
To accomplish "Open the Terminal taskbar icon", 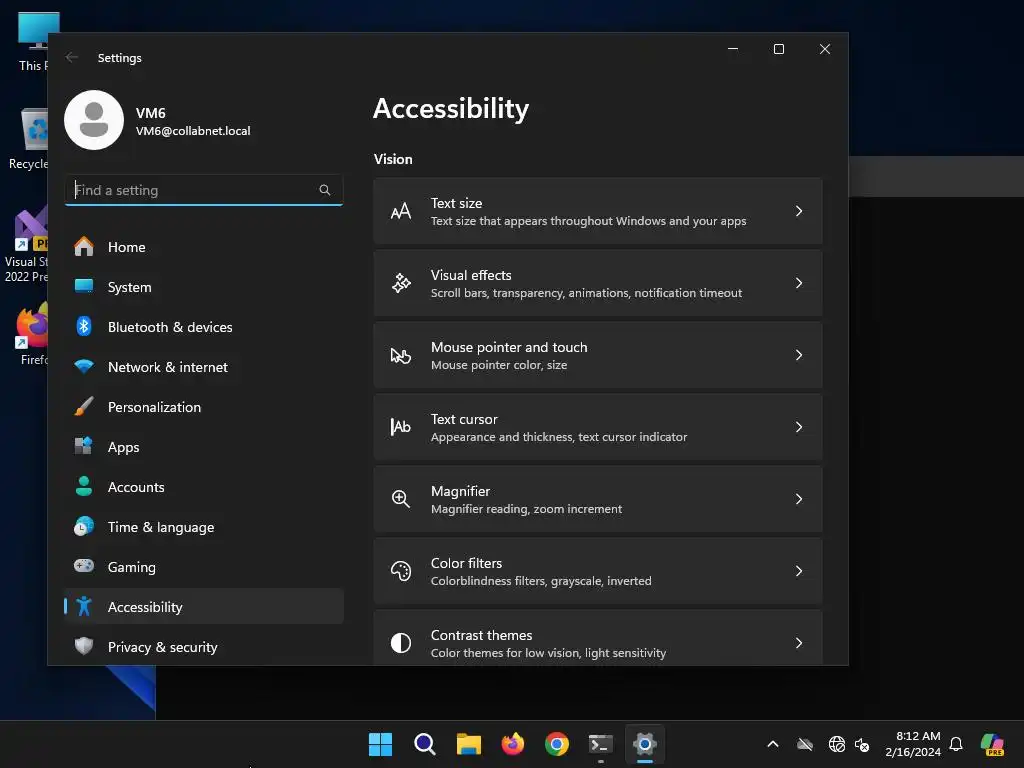I will [x=601, y=744].
